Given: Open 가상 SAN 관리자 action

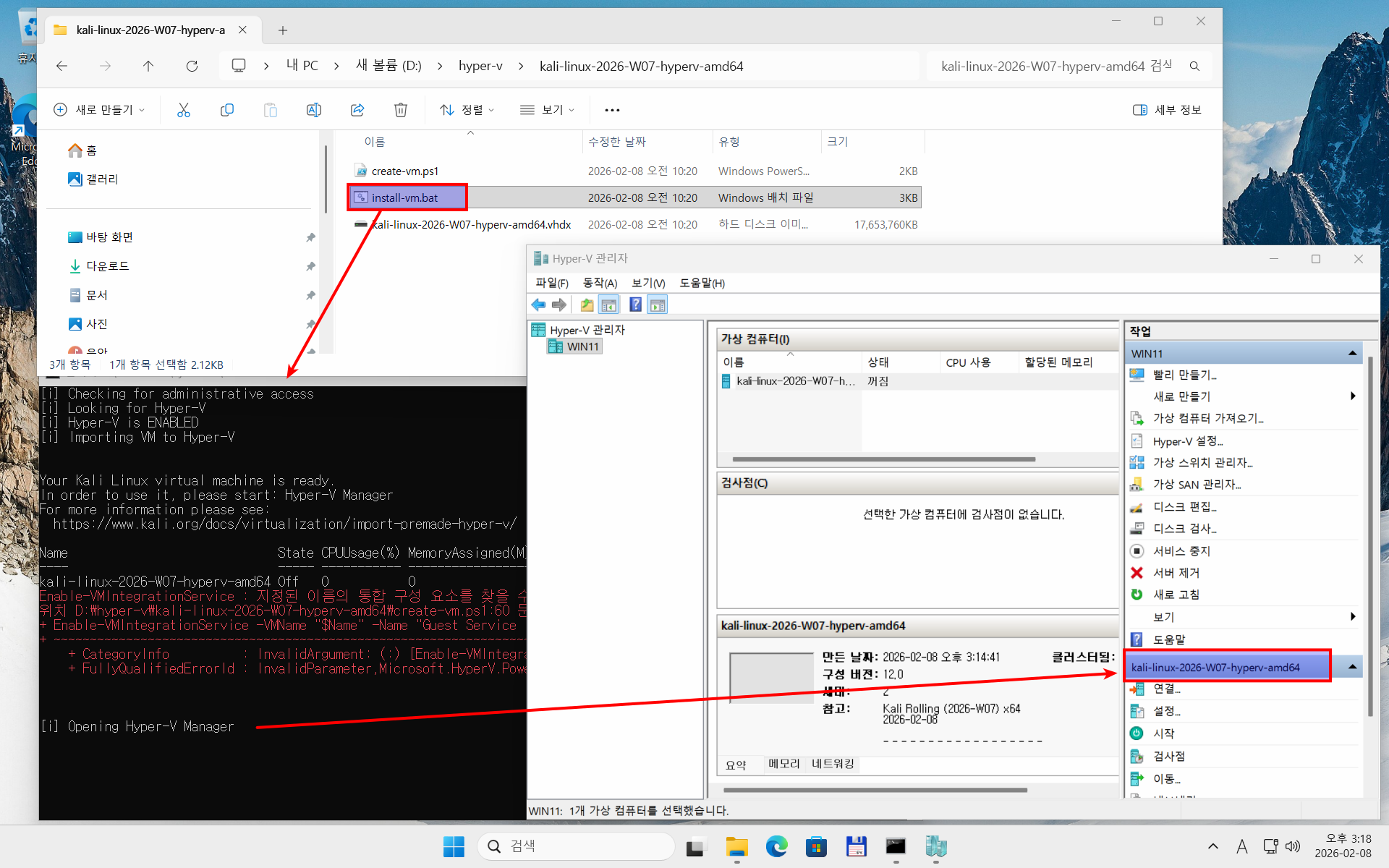Looking at the screenshot, I should tap(1197, 484).
